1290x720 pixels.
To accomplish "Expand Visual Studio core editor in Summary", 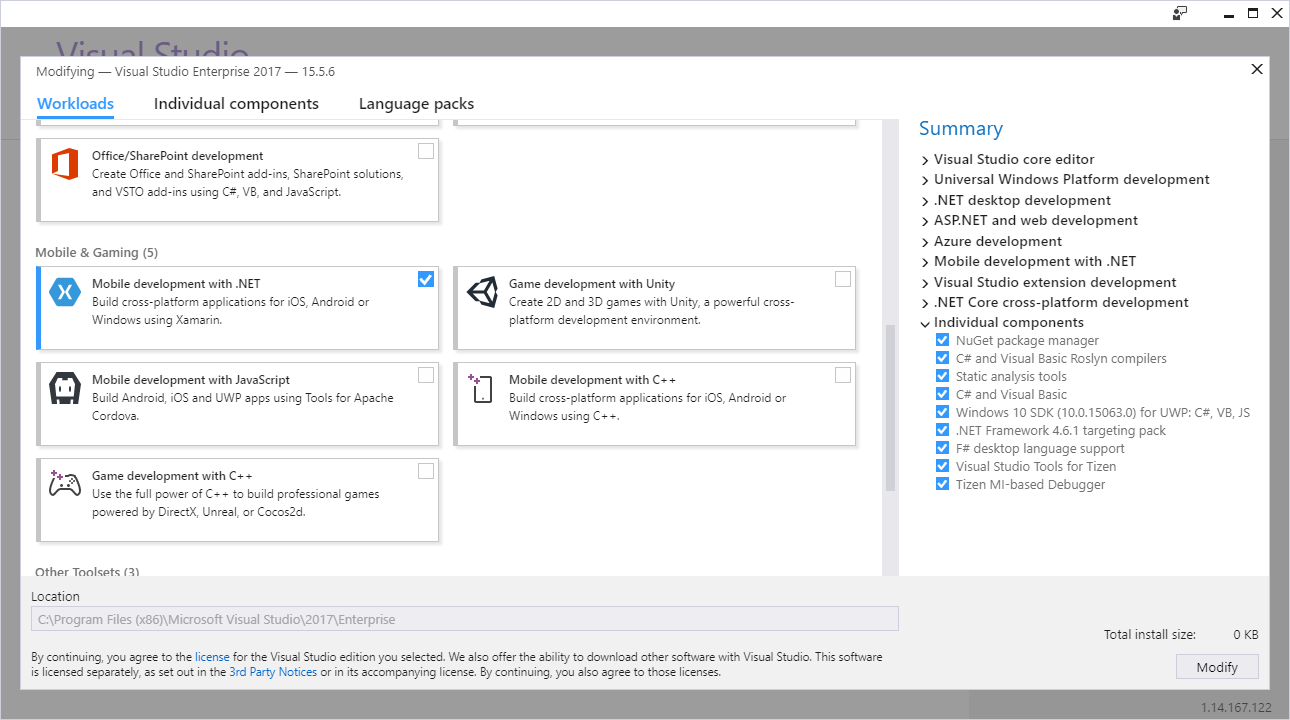I will [925, 160].
